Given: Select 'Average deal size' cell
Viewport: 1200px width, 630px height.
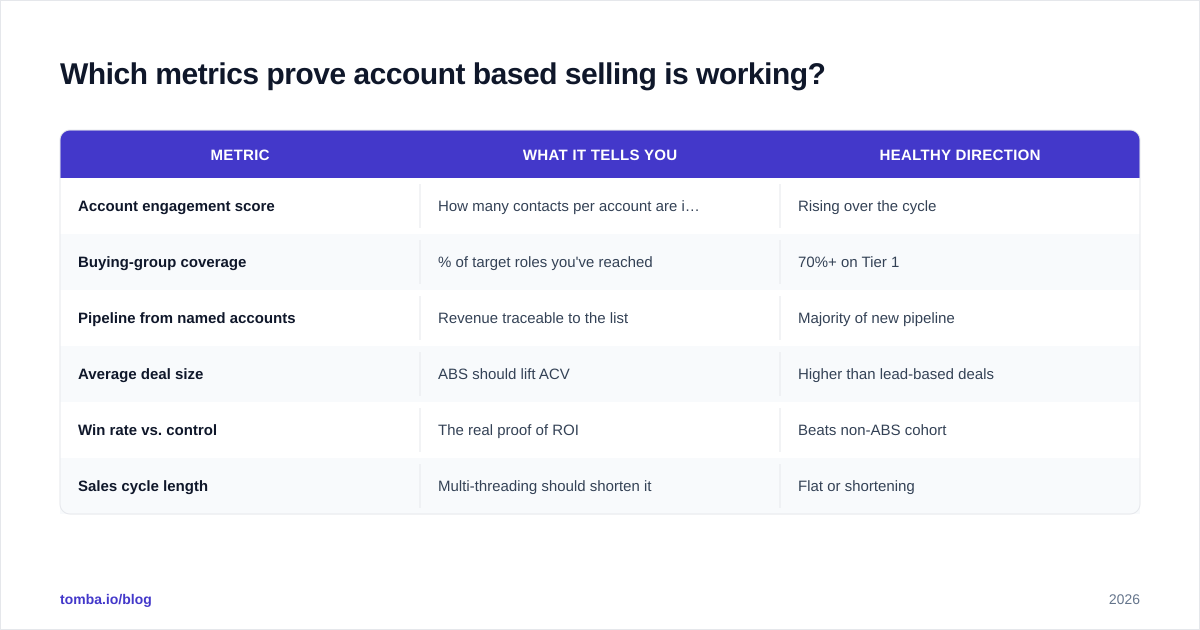Looking at the screenshot, I should coord(240,374).
